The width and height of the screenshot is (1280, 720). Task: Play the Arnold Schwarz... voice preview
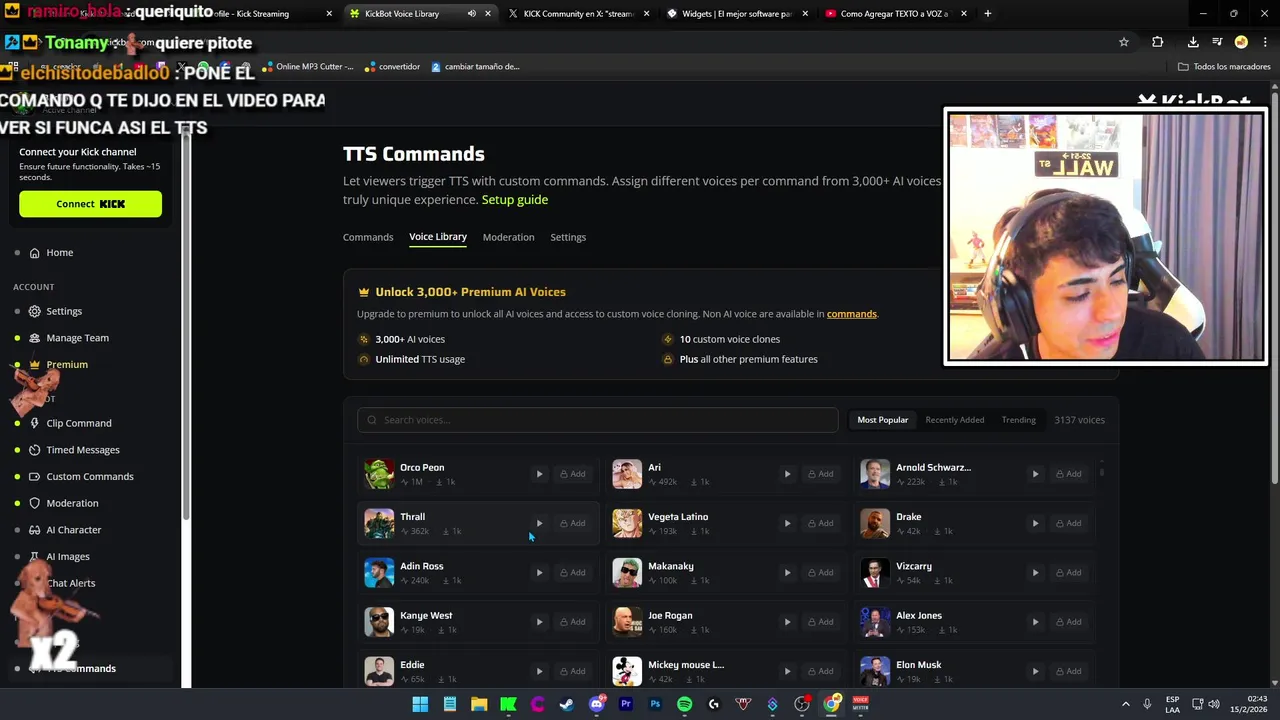tap(1035, 474)
